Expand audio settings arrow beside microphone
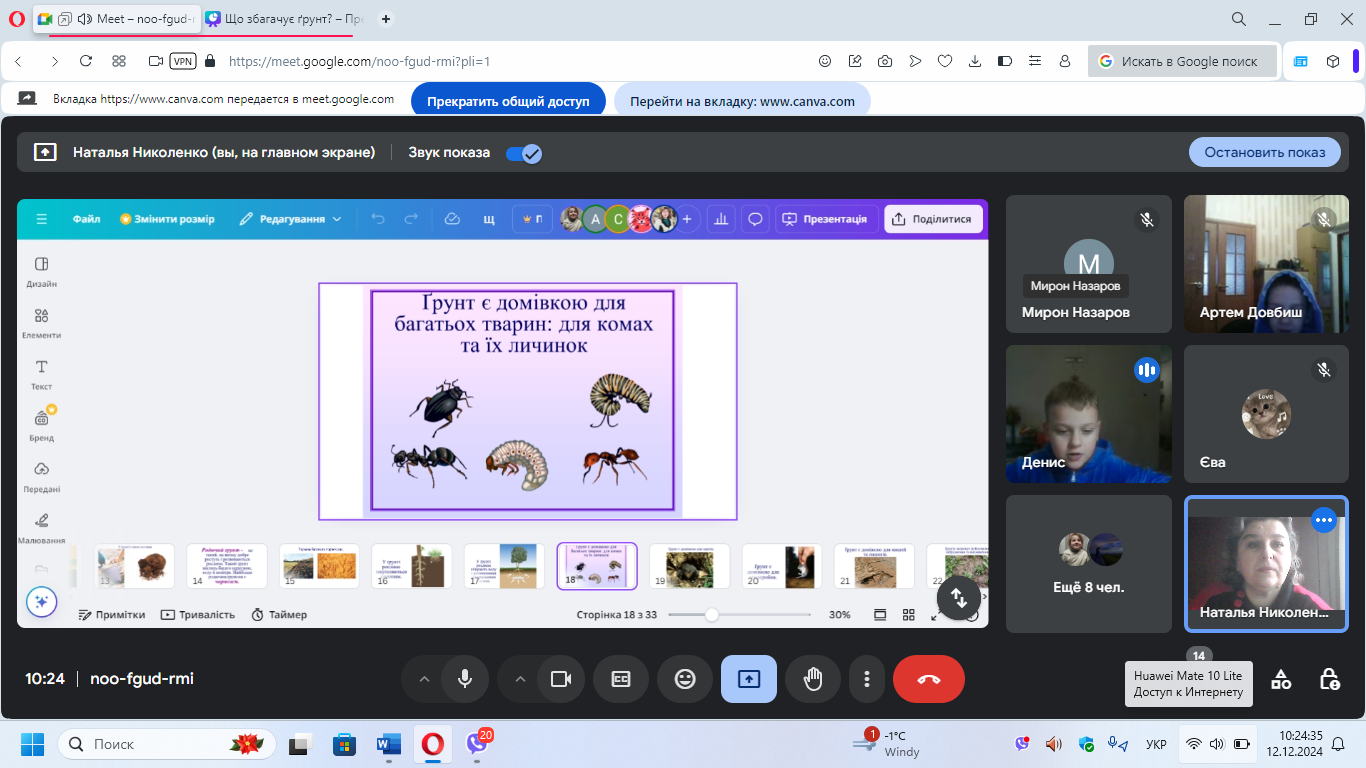This screenshot has width=1366, height=768. click(424, 679)
